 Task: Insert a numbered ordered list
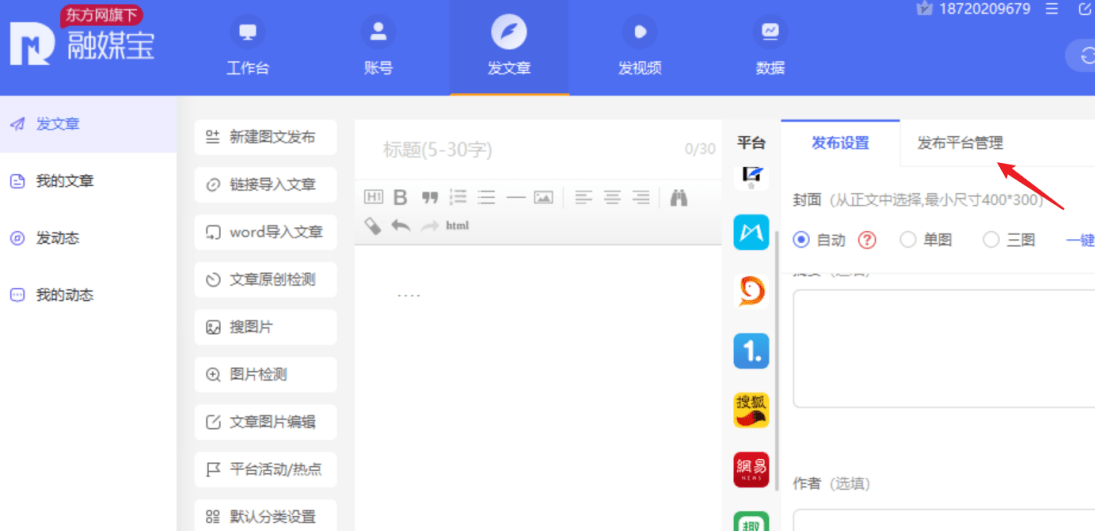click(x=458, y=197)
